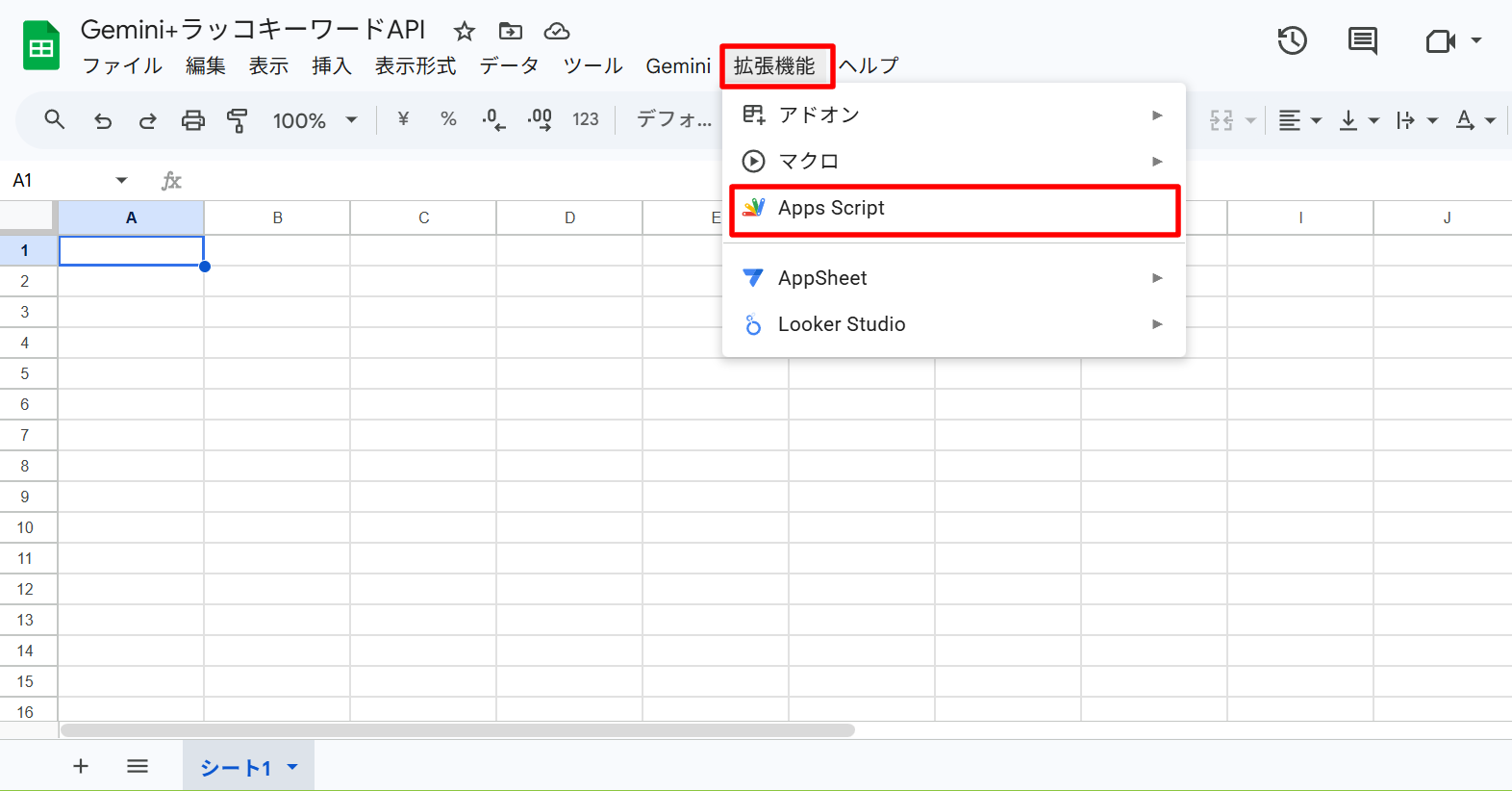1512x791 pixels.
Task: Open the 挿入 menu
Action: tap(332, 65)
